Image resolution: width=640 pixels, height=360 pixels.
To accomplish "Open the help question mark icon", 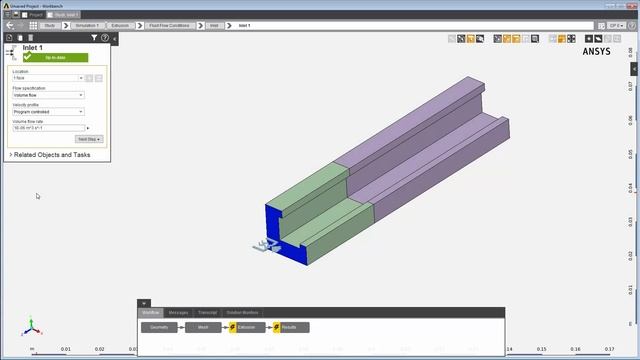I will click(105, 38).
